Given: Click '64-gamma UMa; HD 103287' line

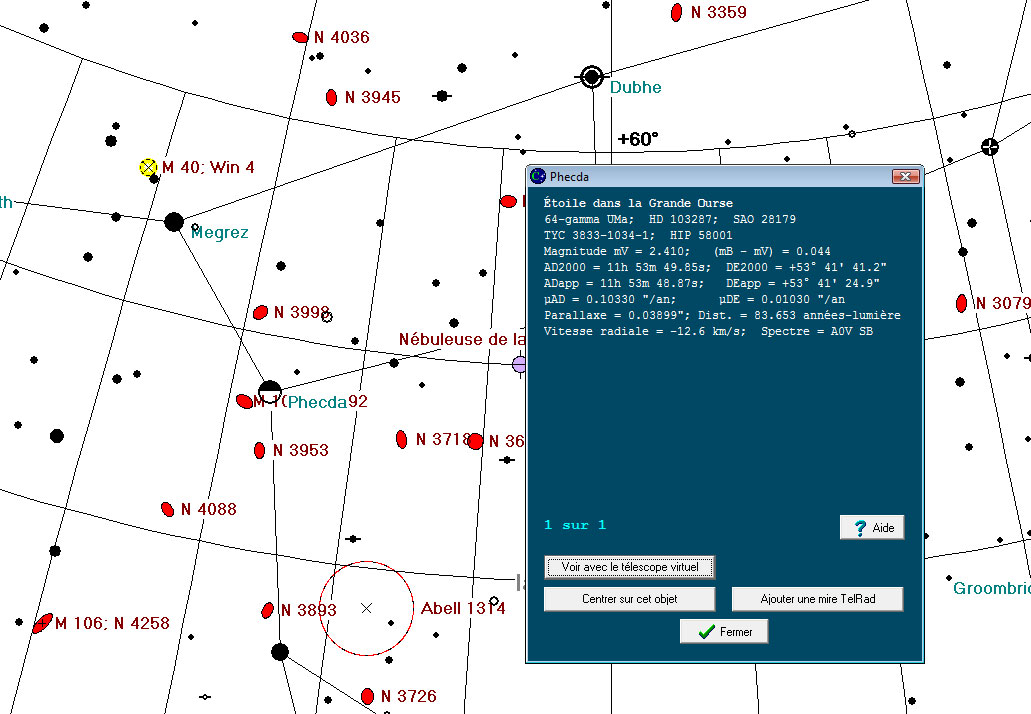Looking at the screenshot, I should pos(669,219).
